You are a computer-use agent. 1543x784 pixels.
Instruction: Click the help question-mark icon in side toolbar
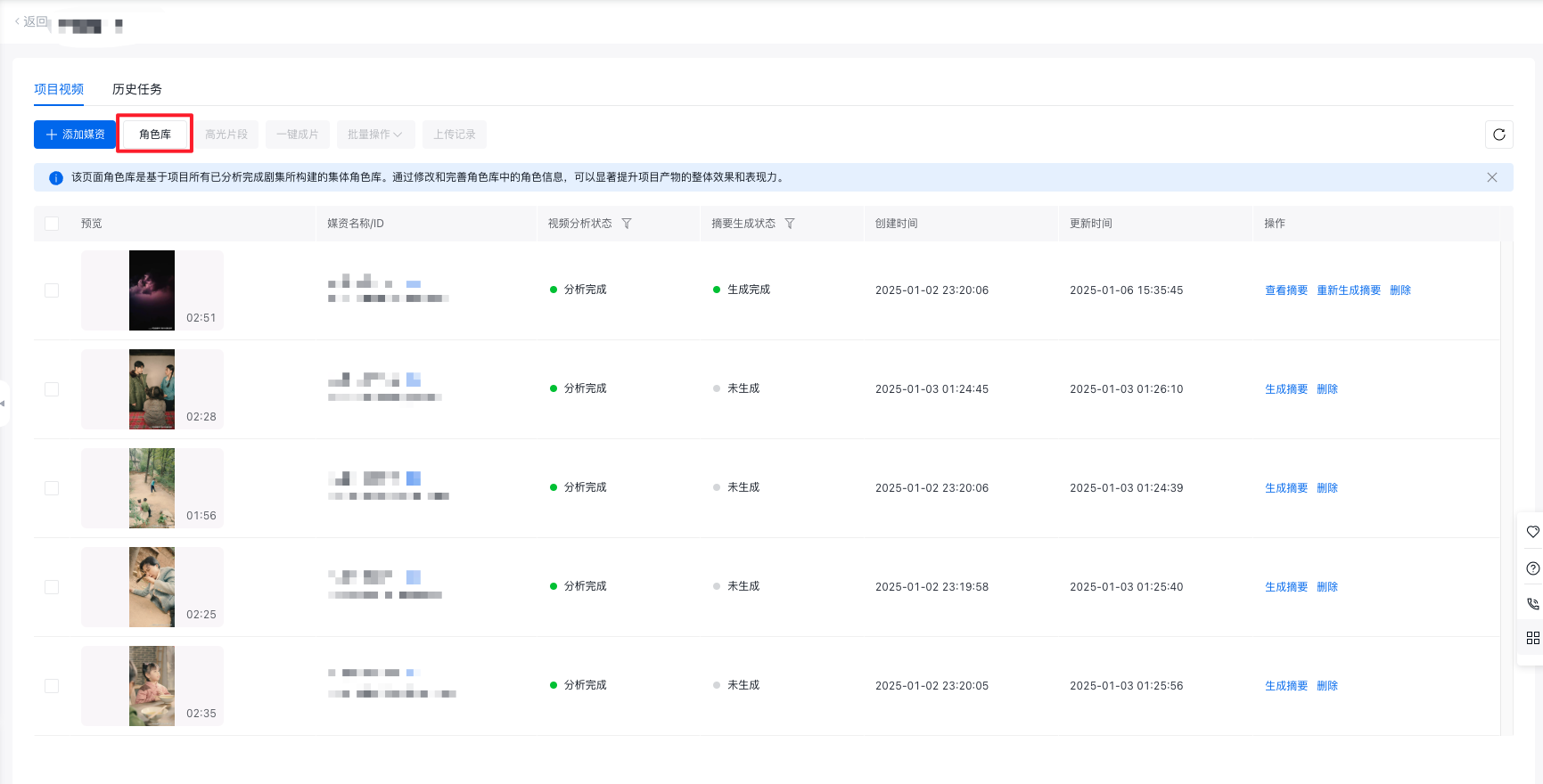[x=1532, y=568]
